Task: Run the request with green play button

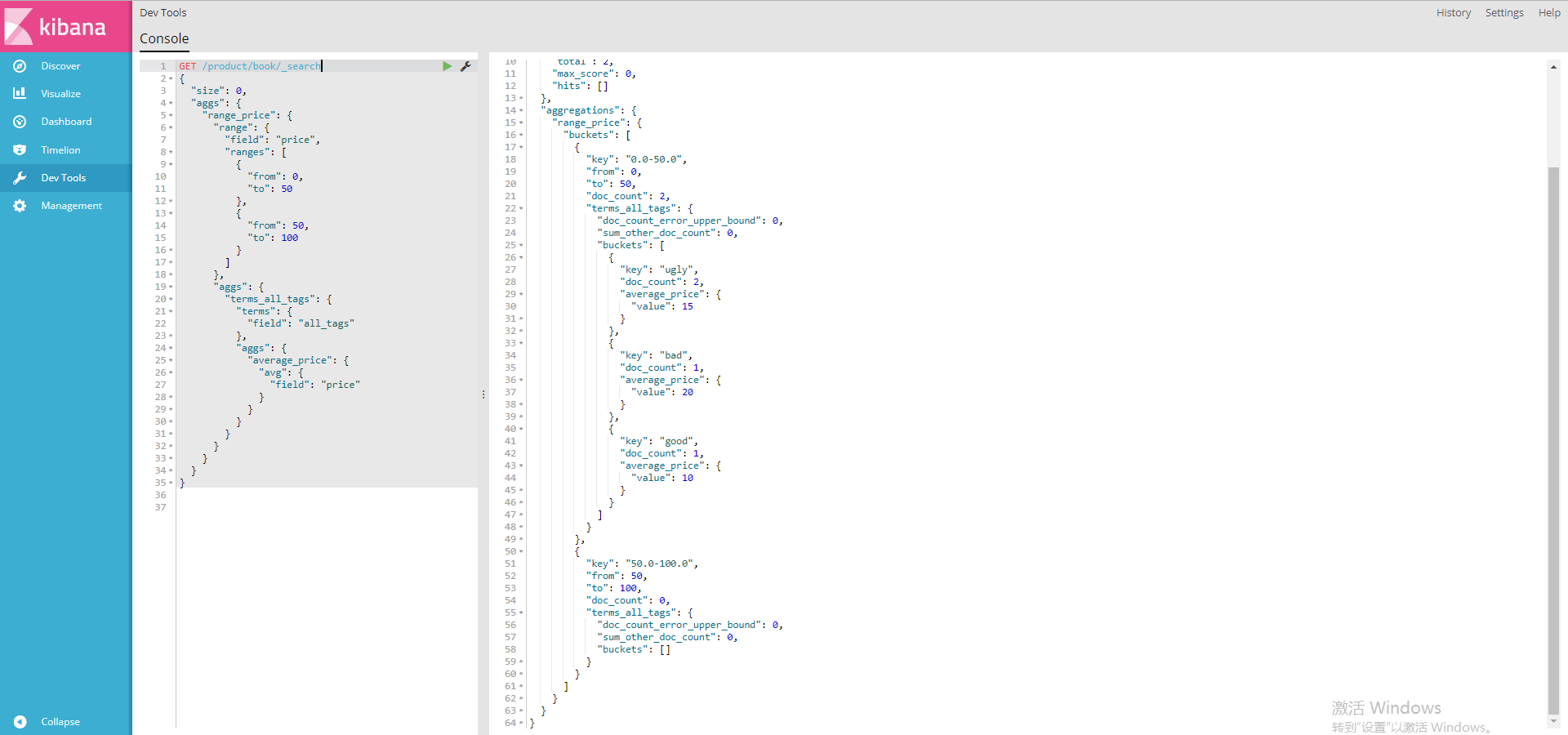Action: pos(447,66)
